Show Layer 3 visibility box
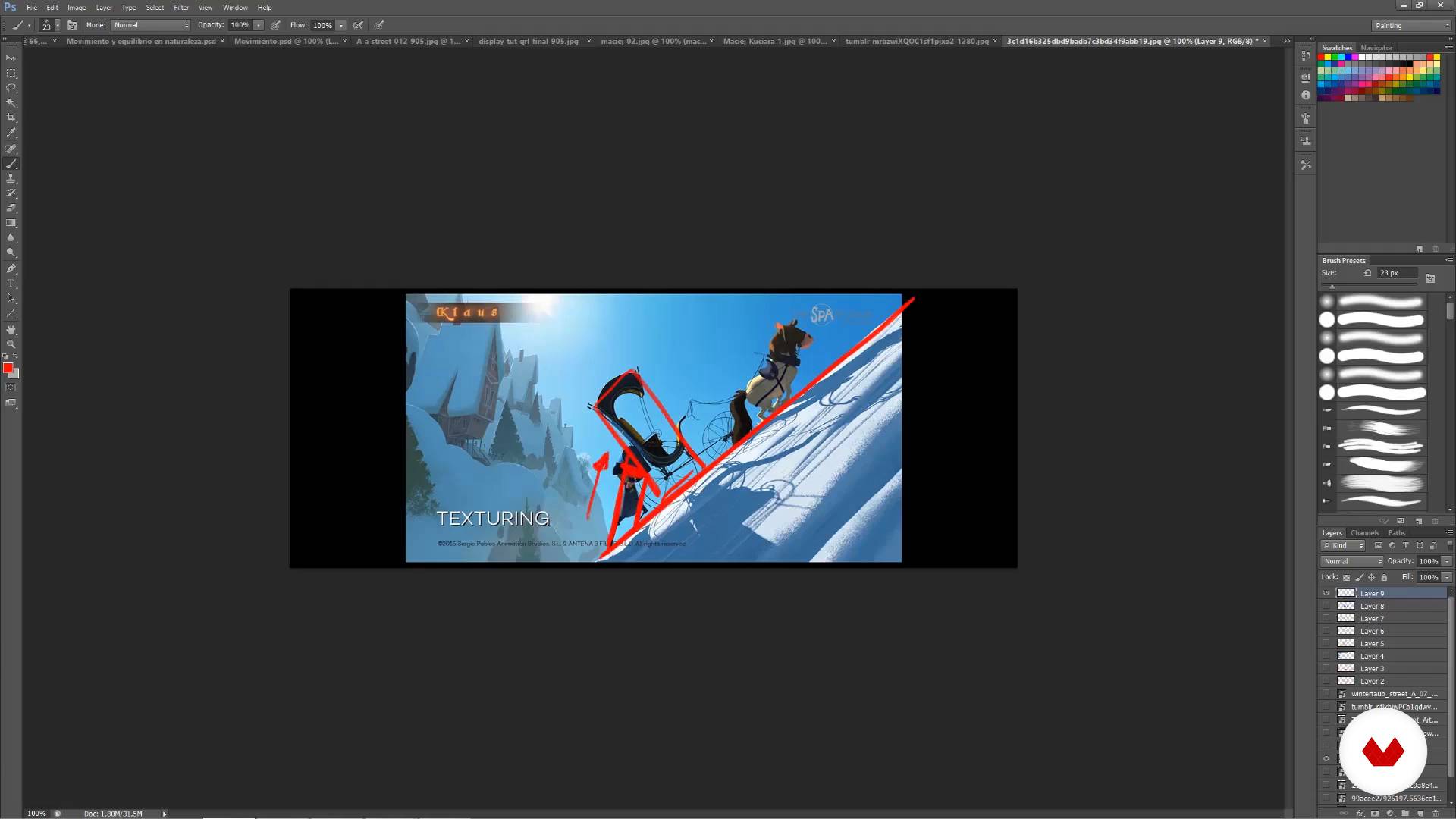Screen dimensions: 1456x819 pyautogui.click(x=1326, y=668)
